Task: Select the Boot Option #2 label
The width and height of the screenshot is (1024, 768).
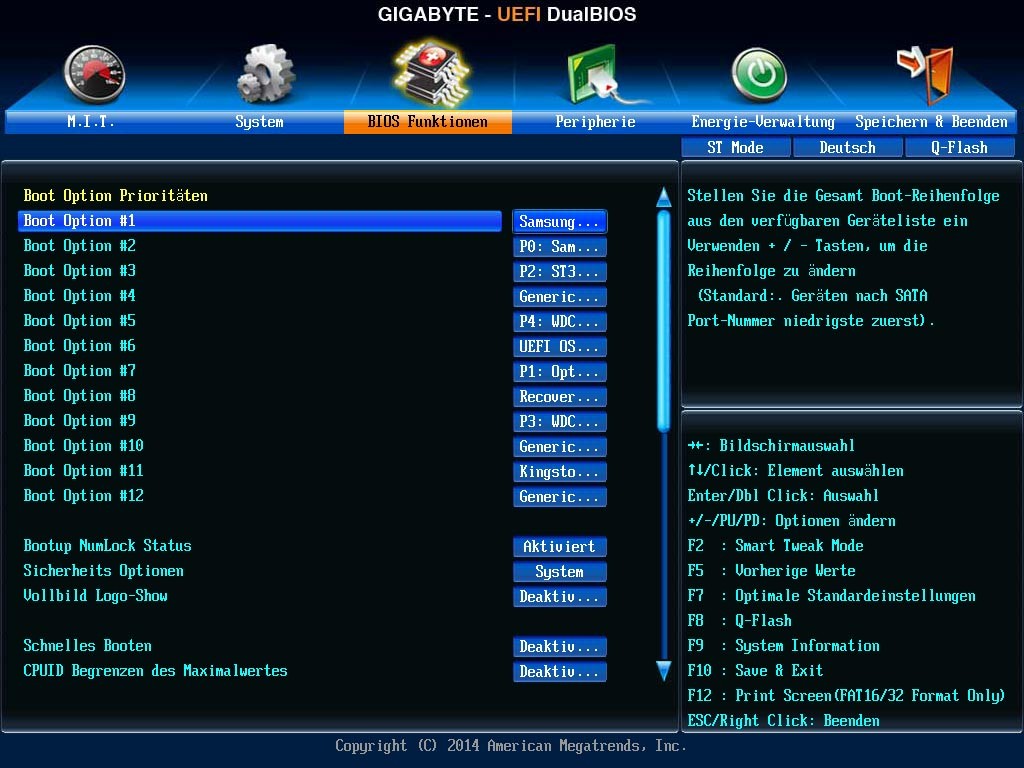Action: [x=80, y=246]
